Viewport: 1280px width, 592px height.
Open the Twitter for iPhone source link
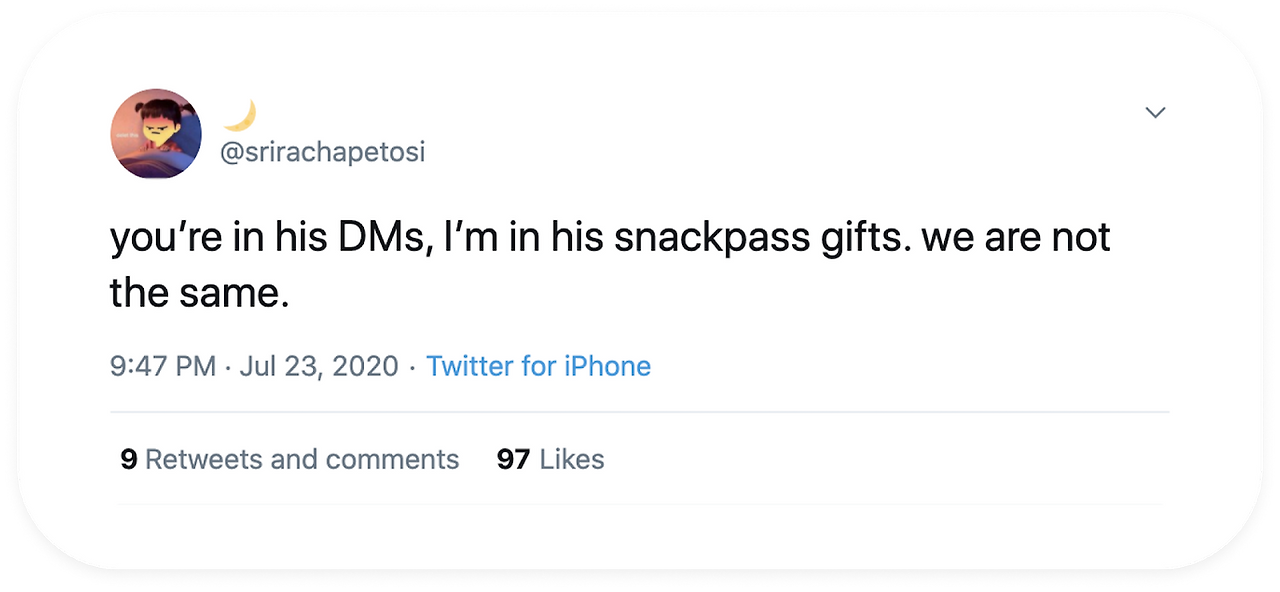click(x=538, y=366)
